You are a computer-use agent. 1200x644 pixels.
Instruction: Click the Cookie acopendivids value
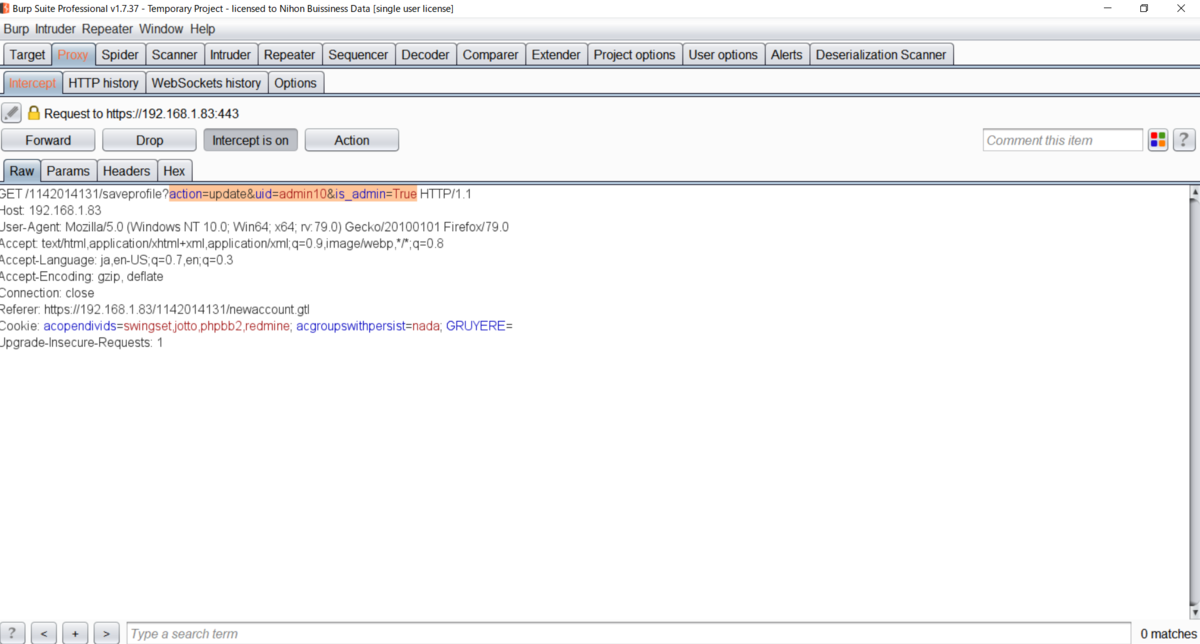[x=206, y=326]
